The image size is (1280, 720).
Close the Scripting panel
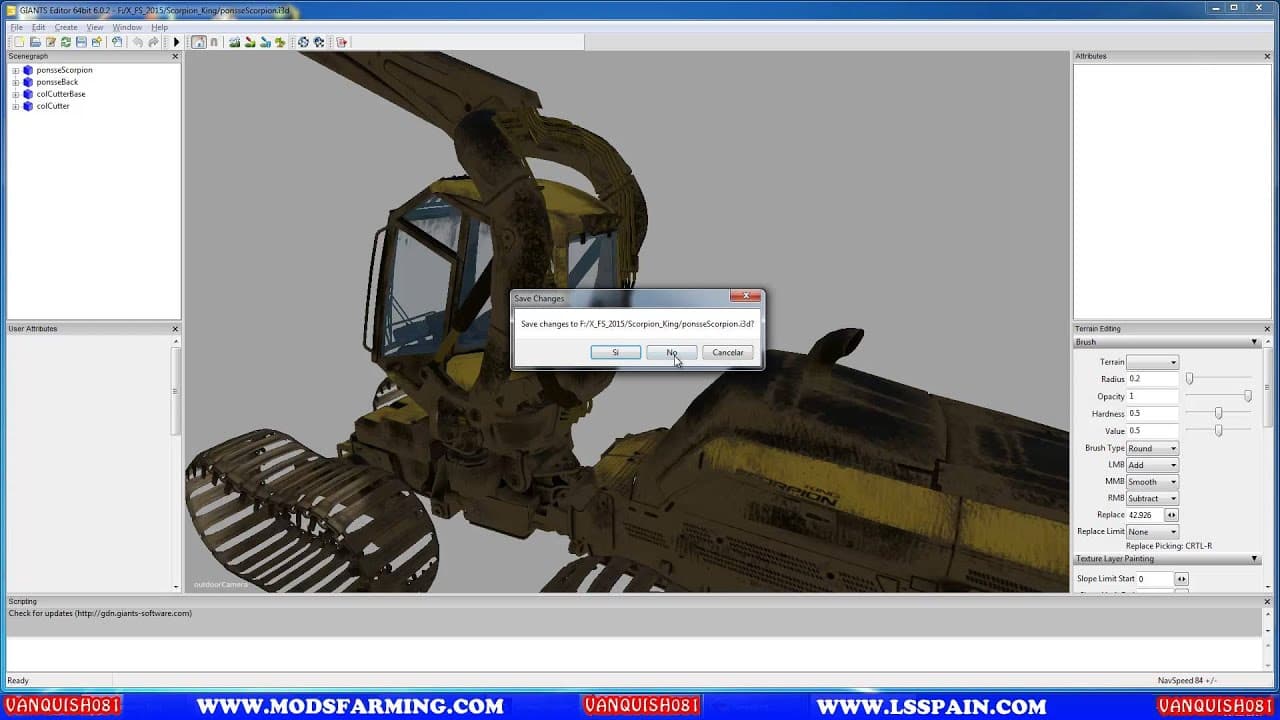pyautogui.click(x=1267, y=601)
